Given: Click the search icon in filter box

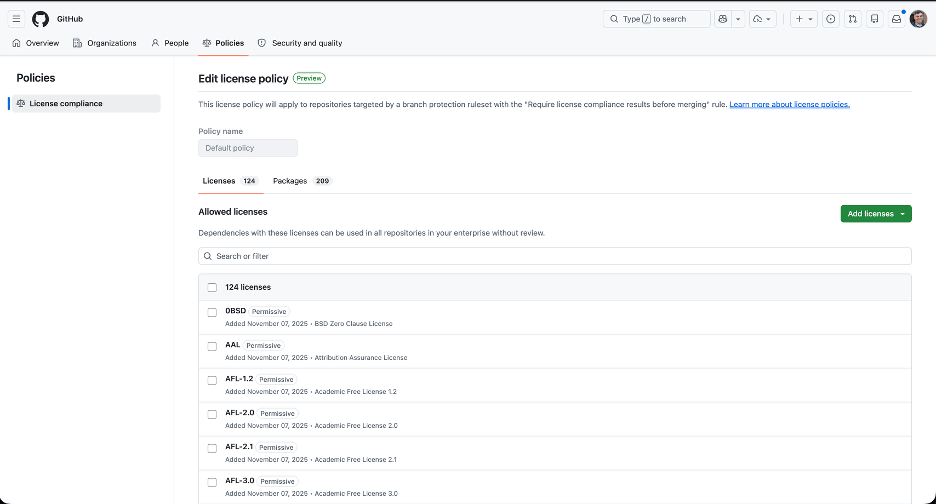Looking at the screenshot, I should point(208,256).
